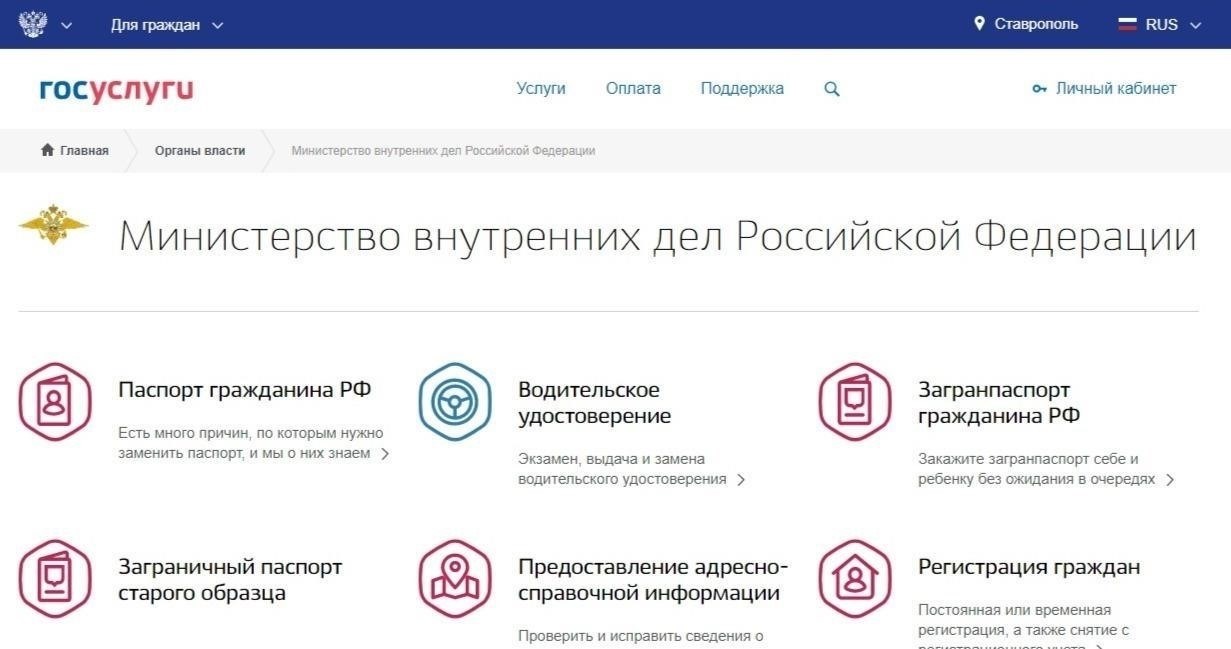Open Регистрация граждан service
This screenshot has height=649, width=1231.
pyautogui.click(x=1029, y=567)
